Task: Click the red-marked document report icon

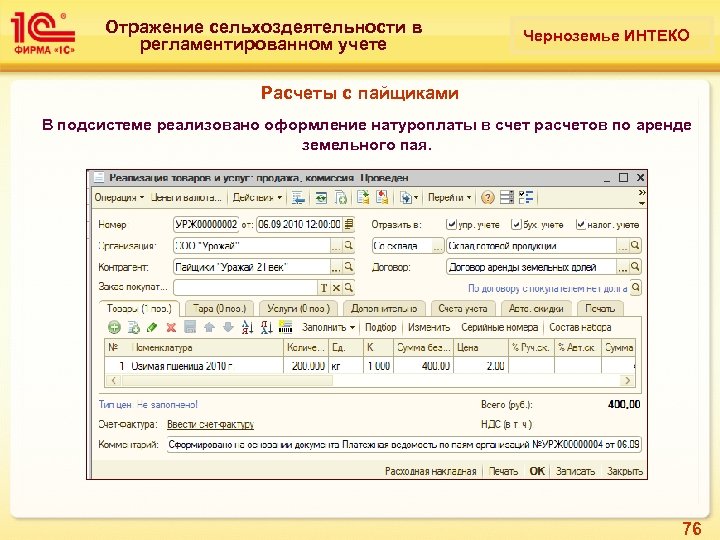Action: [382, 198]
